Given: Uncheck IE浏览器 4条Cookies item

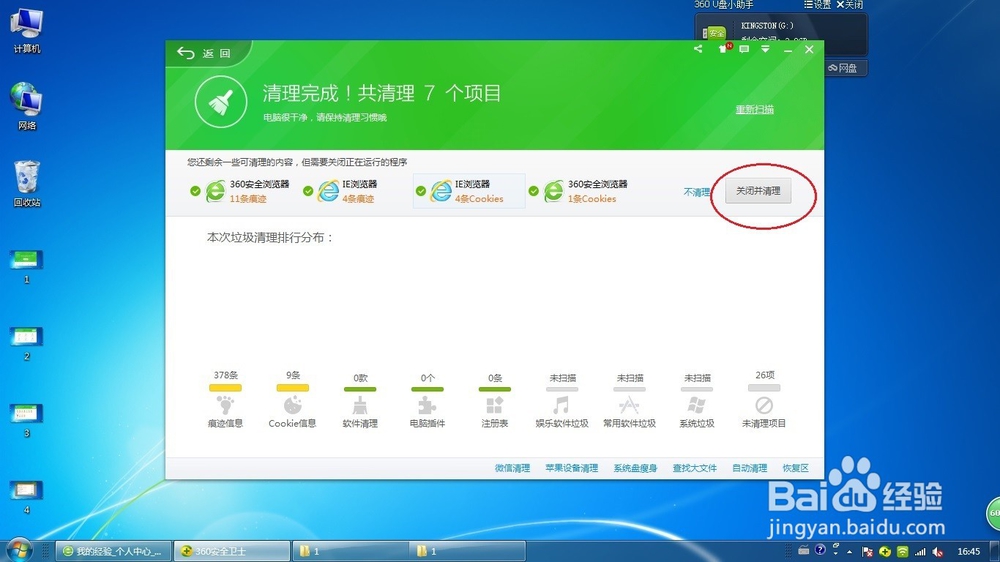Looking at the screenshot, I should [x=420, y=191].
